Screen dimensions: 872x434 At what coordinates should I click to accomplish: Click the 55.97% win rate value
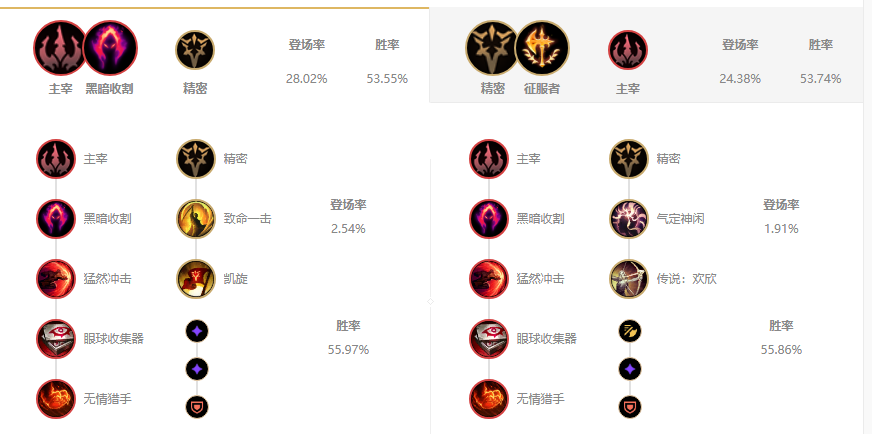coord(348,350)
